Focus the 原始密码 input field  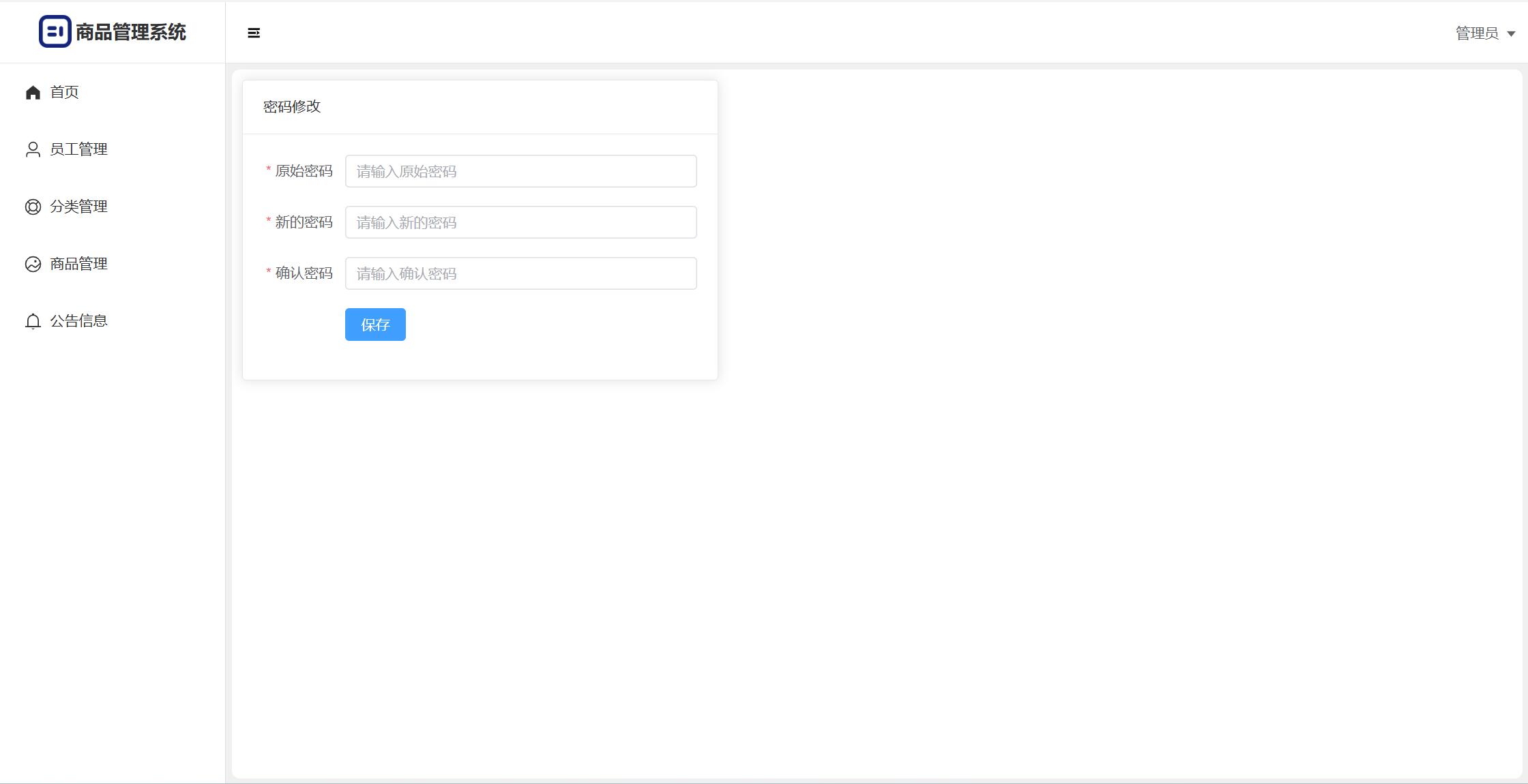pos(521,171)
